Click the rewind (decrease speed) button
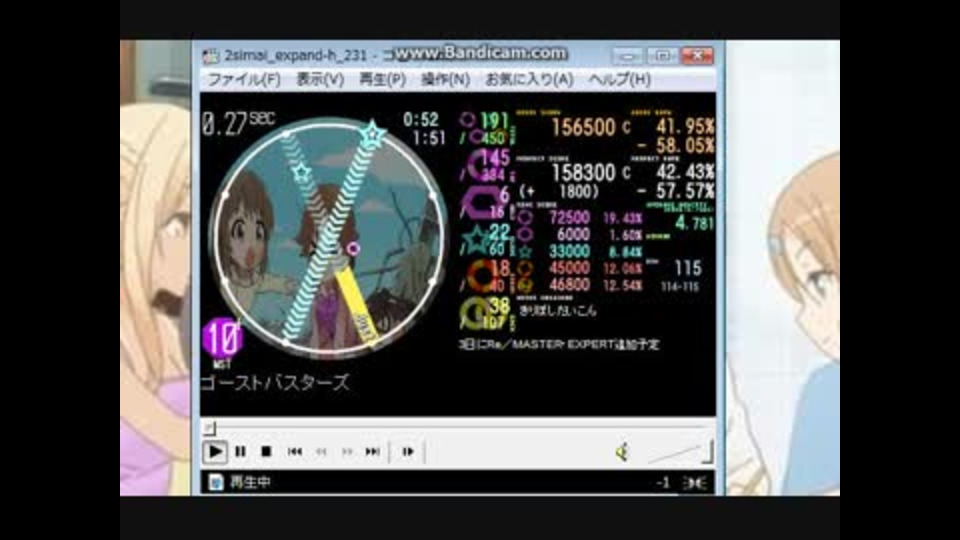The width and height of the screenshot is (960, 540). [x=321, y=452]
